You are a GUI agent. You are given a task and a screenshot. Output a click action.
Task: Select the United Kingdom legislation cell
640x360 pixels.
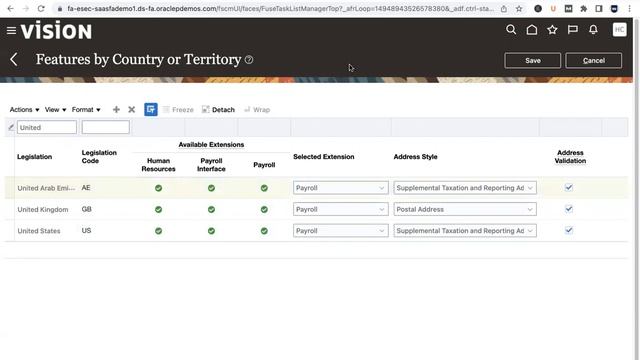coord(43,209)
